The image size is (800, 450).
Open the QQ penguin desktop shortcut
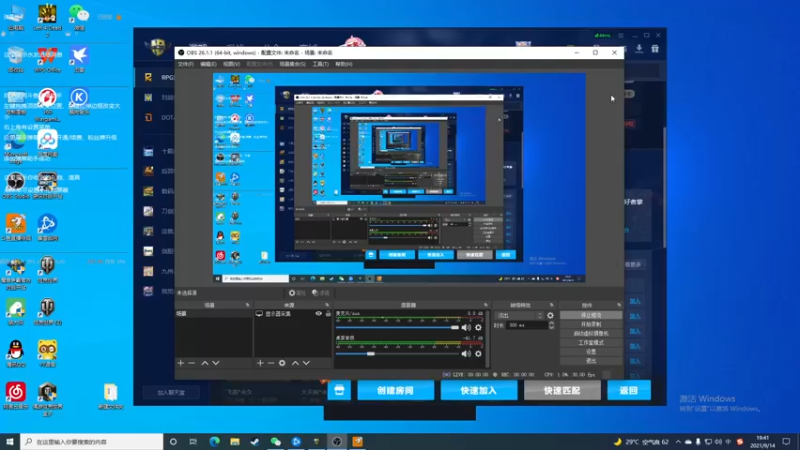pyautogui.click(x=16, y=354)
